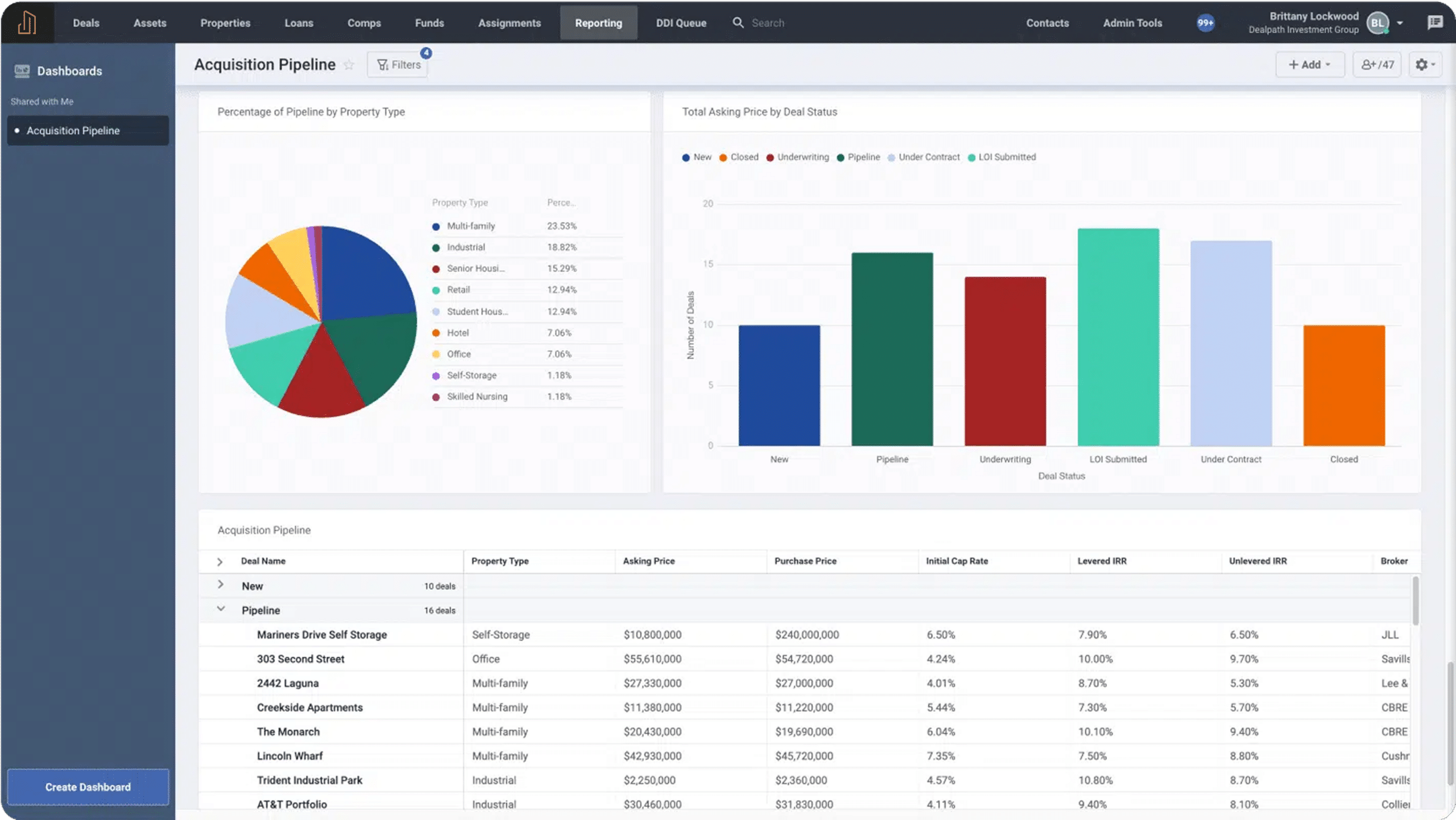
Task: Open the share users /47 button
Action: (1377, 65)
